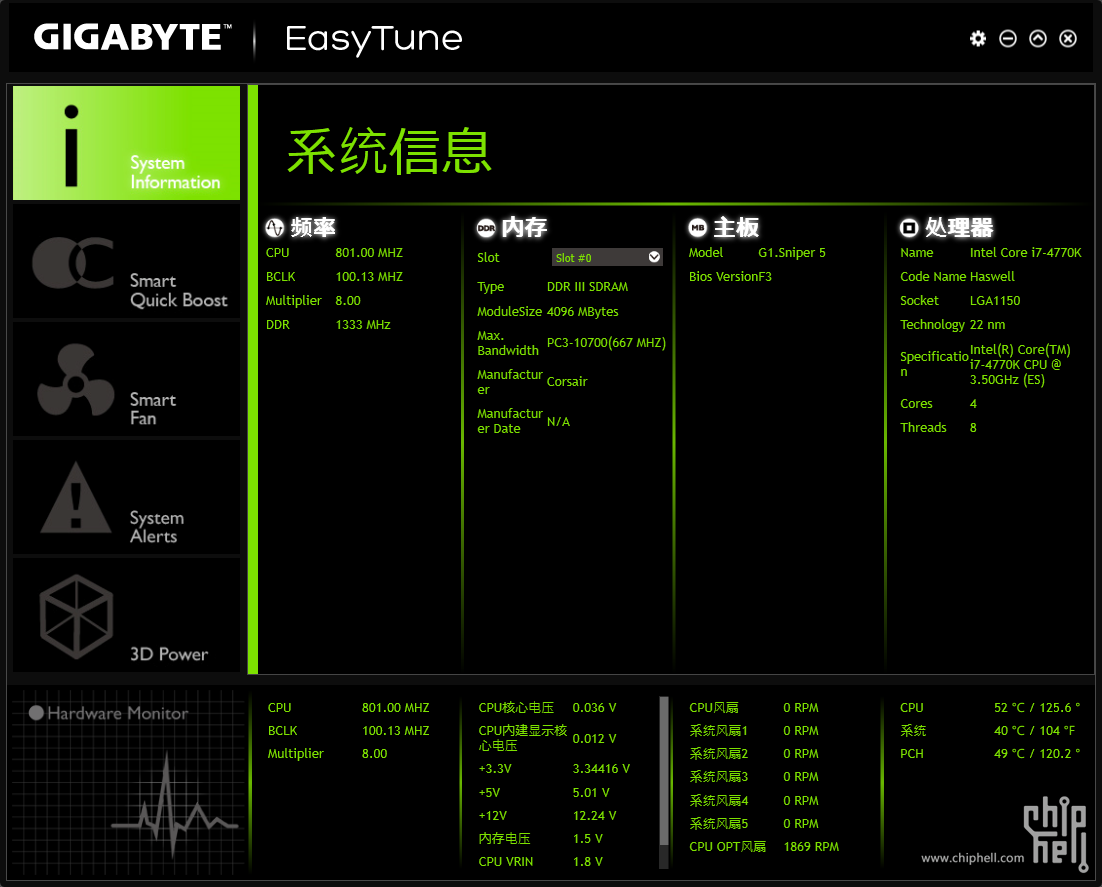
Task: Click the 系统 temperature 40 °C reading
Action: coord(1035,731)
